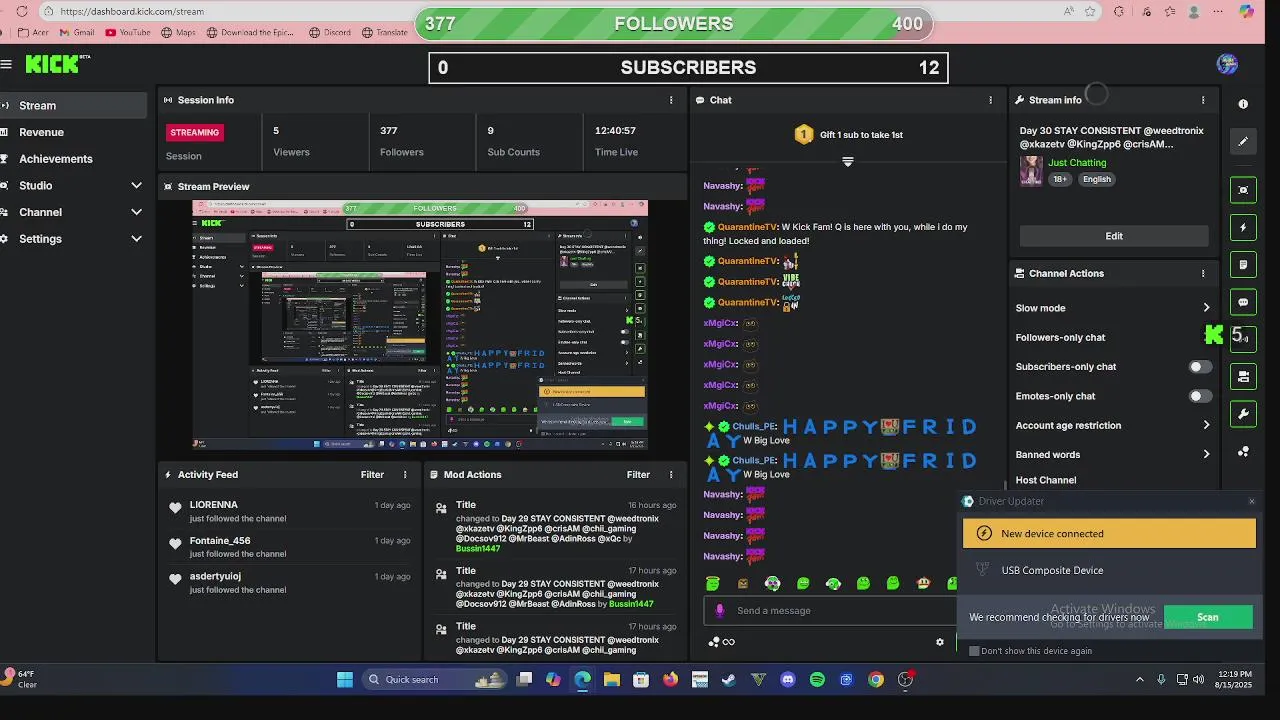The width and height of the screenshot is (1280, 720).
Task: Click the chat settings gear icon
Action: [x=939, y=642]
